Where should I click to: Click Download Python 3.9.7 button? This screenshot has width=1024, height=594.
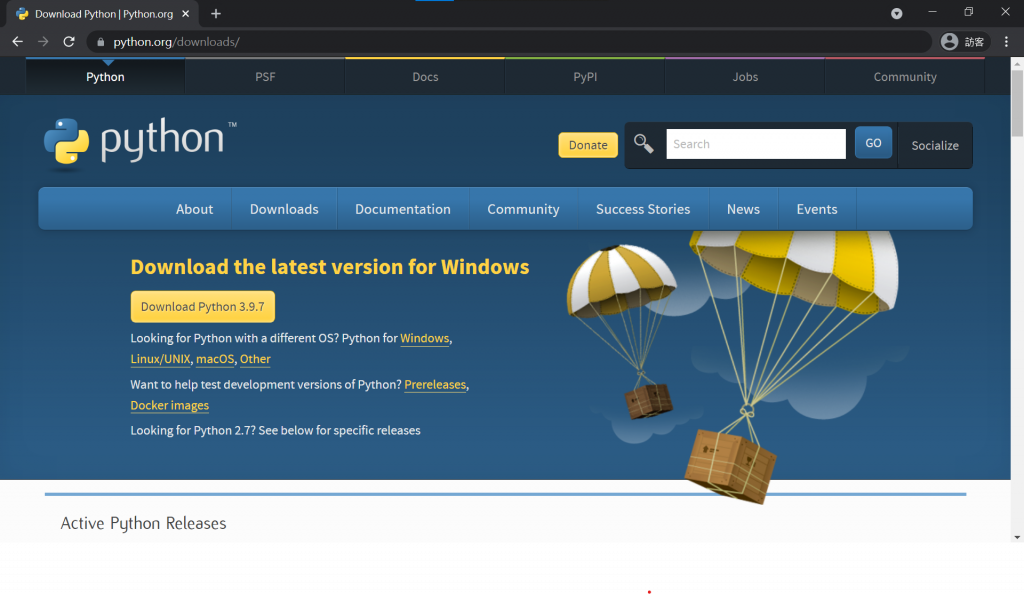(x=202, y=307)
